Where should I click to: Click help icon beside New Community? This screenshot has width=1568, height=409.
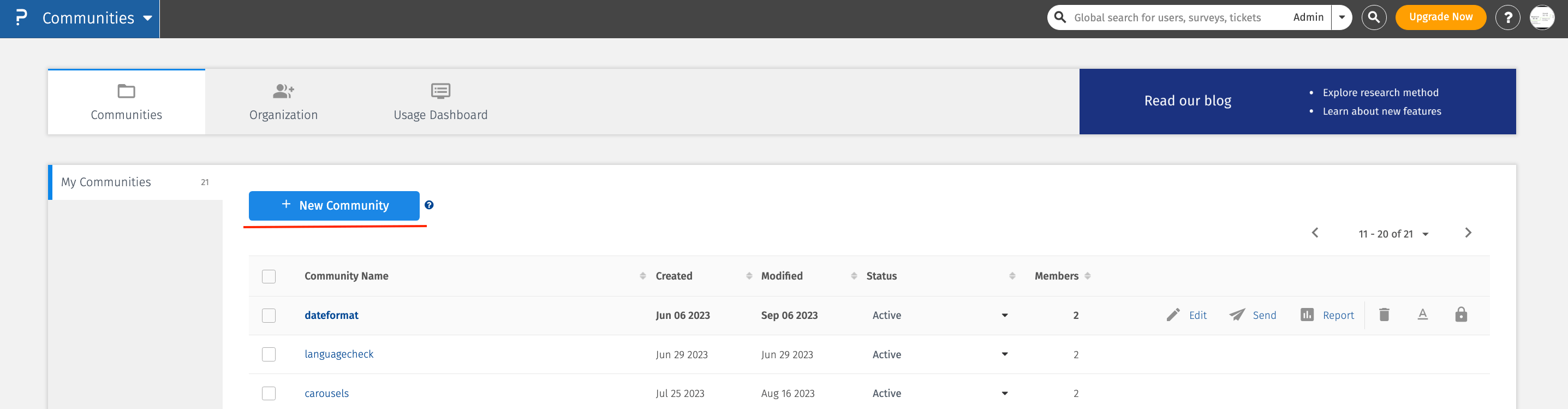click(x=429, y=205)
